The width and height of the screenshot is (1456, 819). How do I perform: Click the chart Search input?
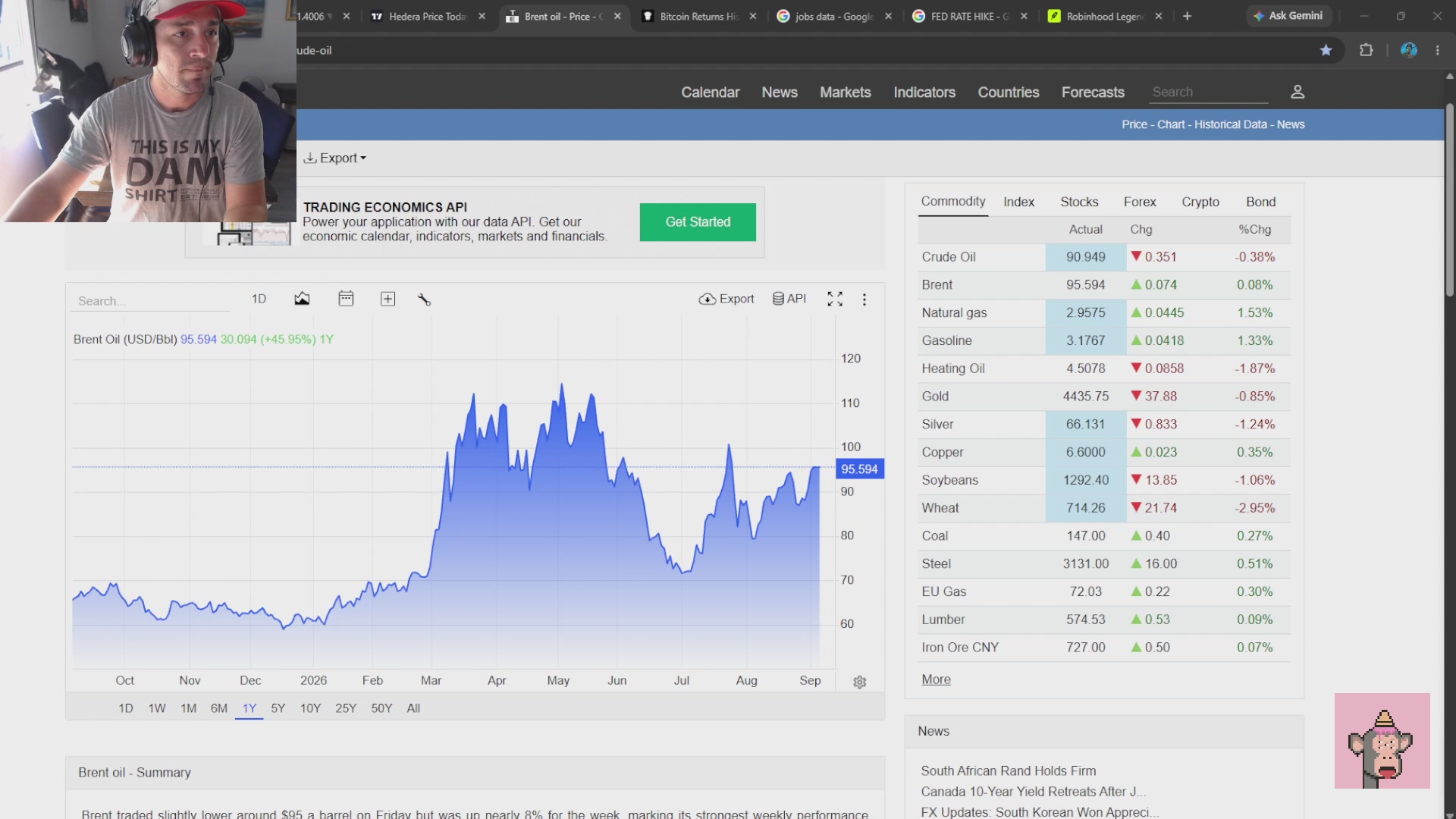pos(152,301)
